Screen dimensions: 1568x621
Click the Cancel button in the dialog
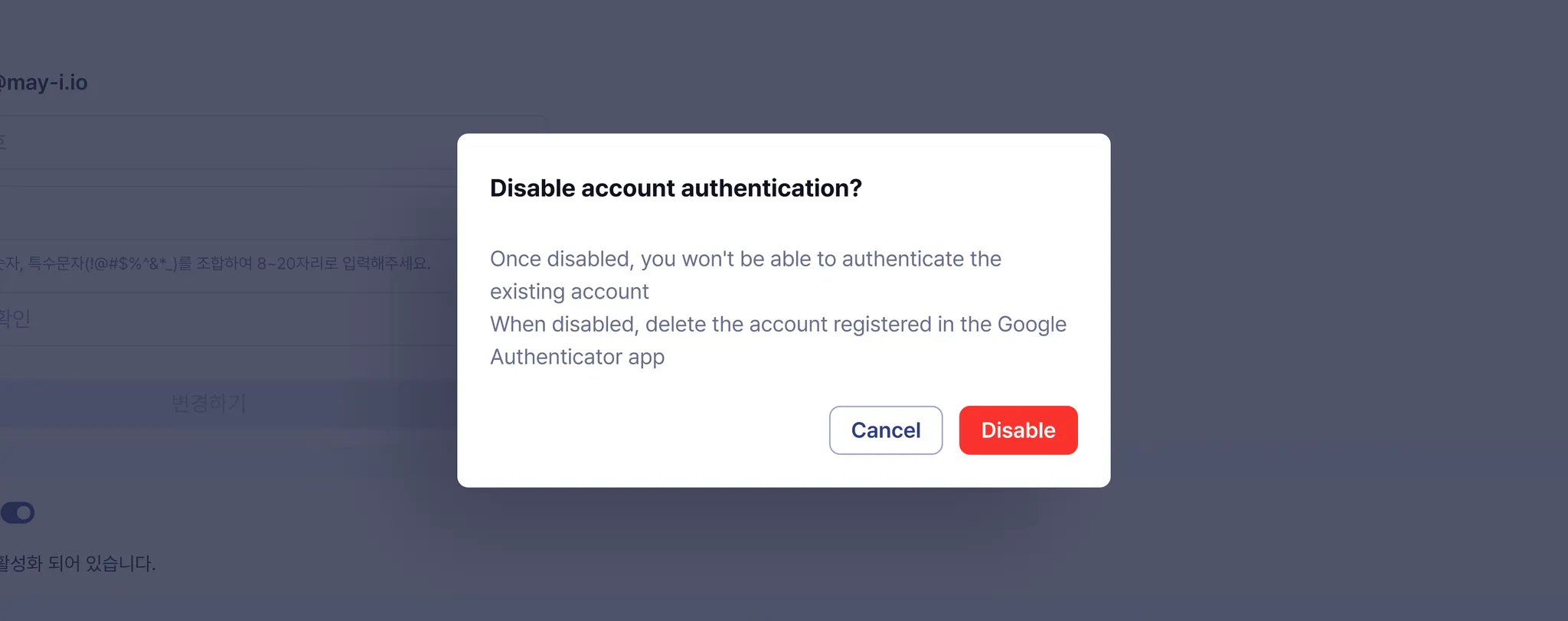click(885, 430)
